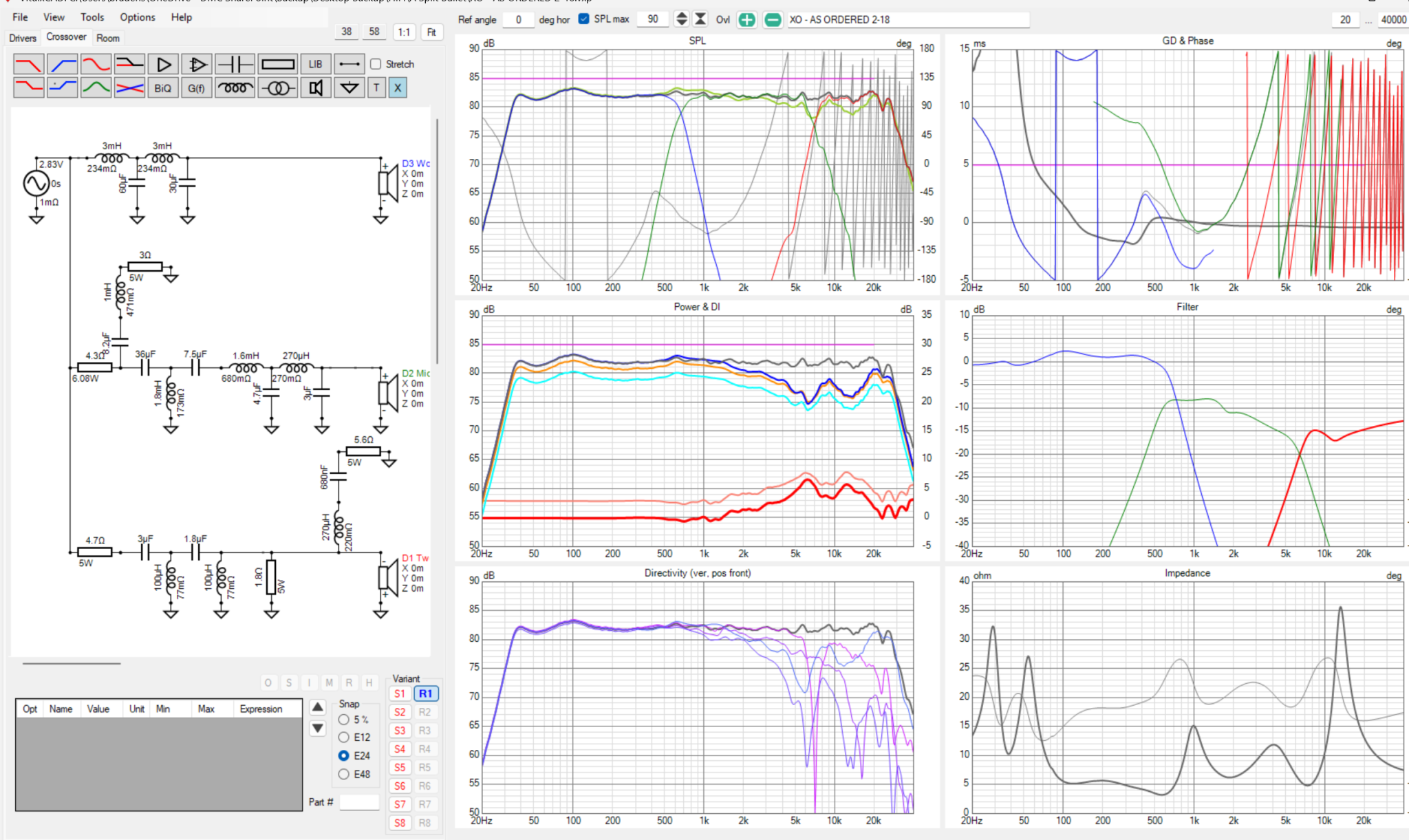Set schematic zoom to 1:1
1409x840 pixels.
coord(404,32)
